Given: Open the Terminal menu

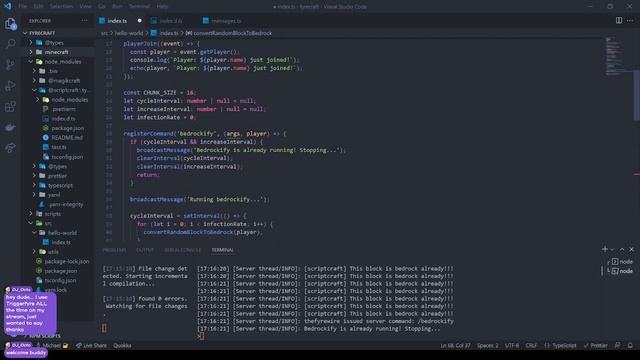Looking at the screenshot, I should (140, 7).
